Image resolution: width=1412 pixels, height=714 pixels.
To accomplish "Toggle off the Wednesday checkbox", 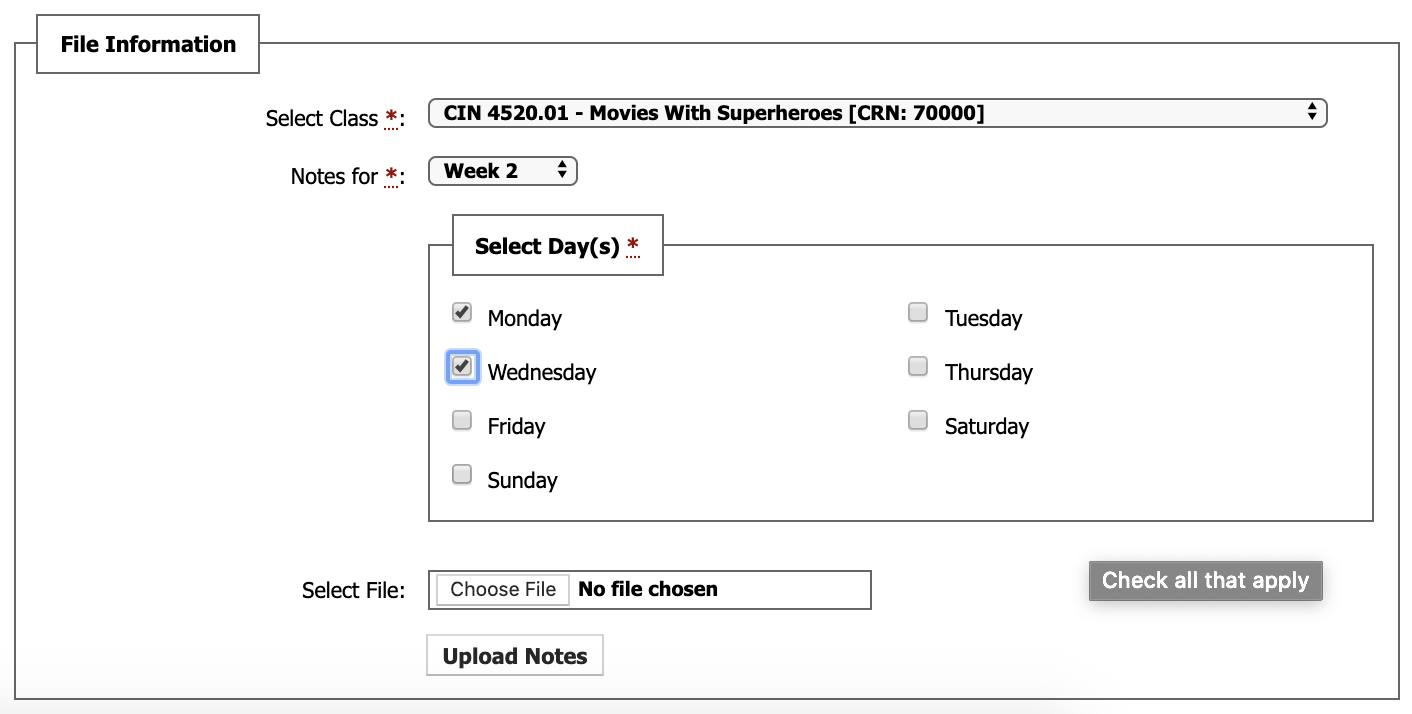I will [461, 366].
